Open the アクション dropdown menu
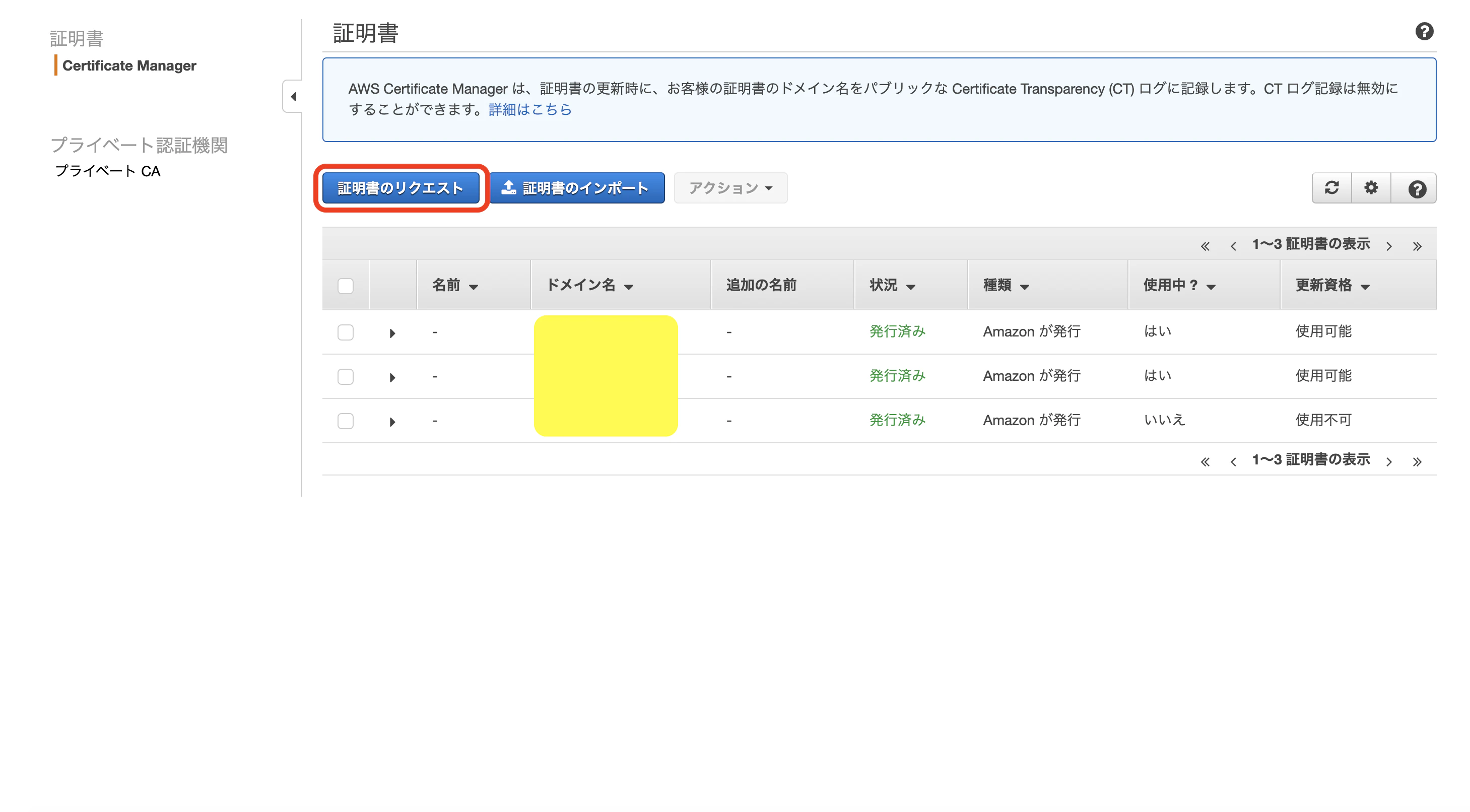 tap(730, 188)
